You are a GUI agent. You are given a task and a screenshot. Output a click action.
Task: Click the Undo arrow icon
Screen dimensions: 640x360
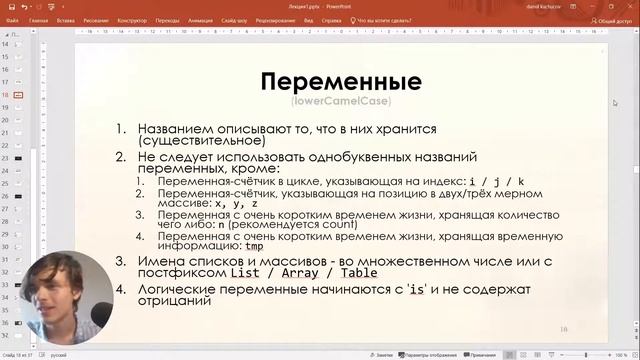[x=24, y=7]
